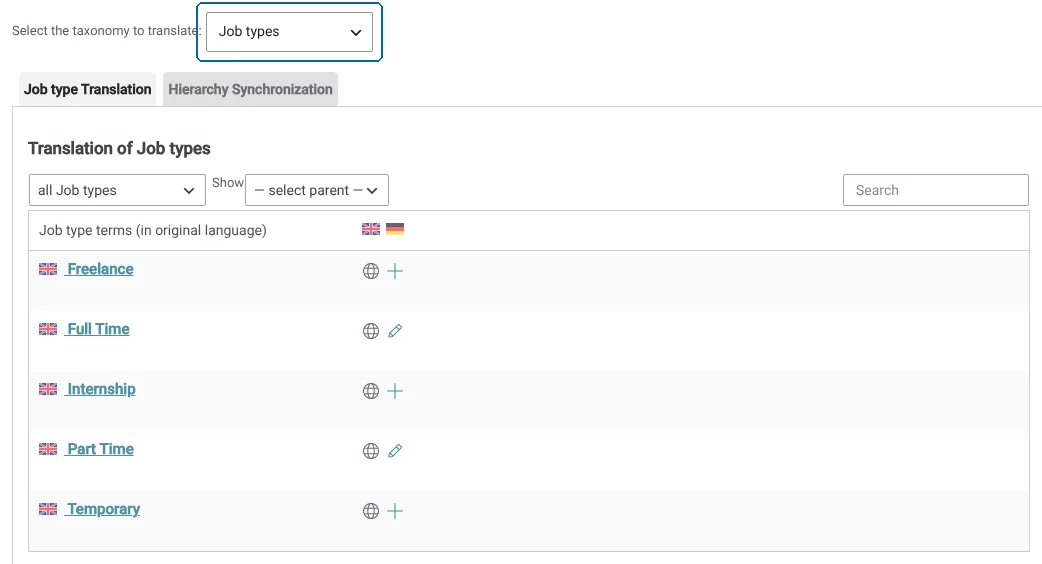The height and width of the screenshot is (564, 1042).
Task: Click the UK flag beside Freelance
Action: point(48,269)
